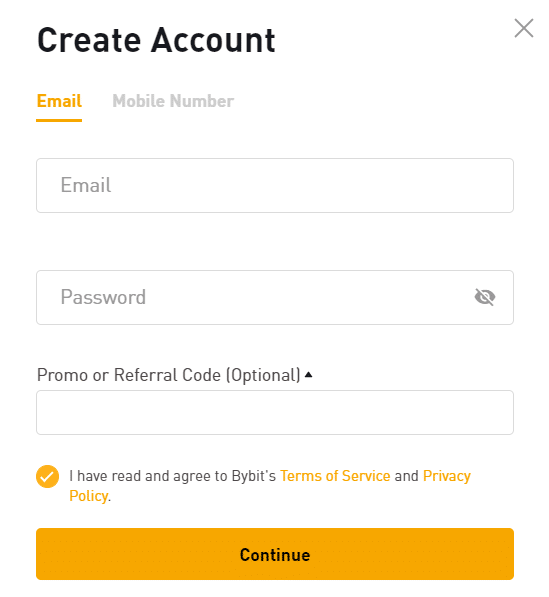The height and width of the screenshot is (597, 549).
Task: Open the Privacy Policy link
Action: pyautogui.click(x=447, y=476)
